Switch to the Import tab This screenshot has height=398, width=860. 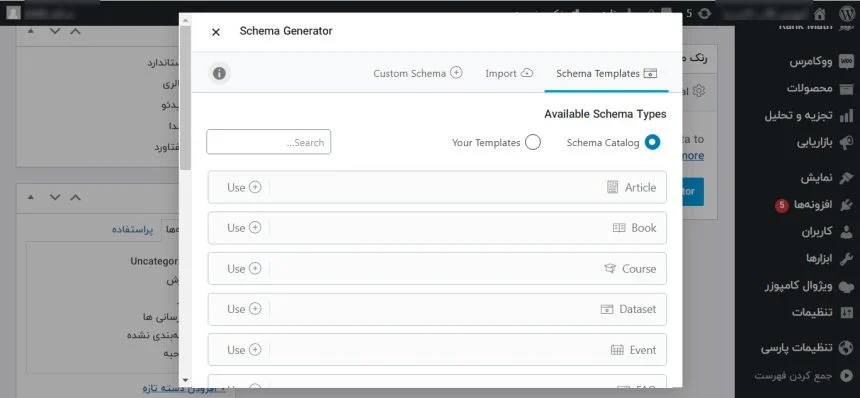[x=509, y=73]
